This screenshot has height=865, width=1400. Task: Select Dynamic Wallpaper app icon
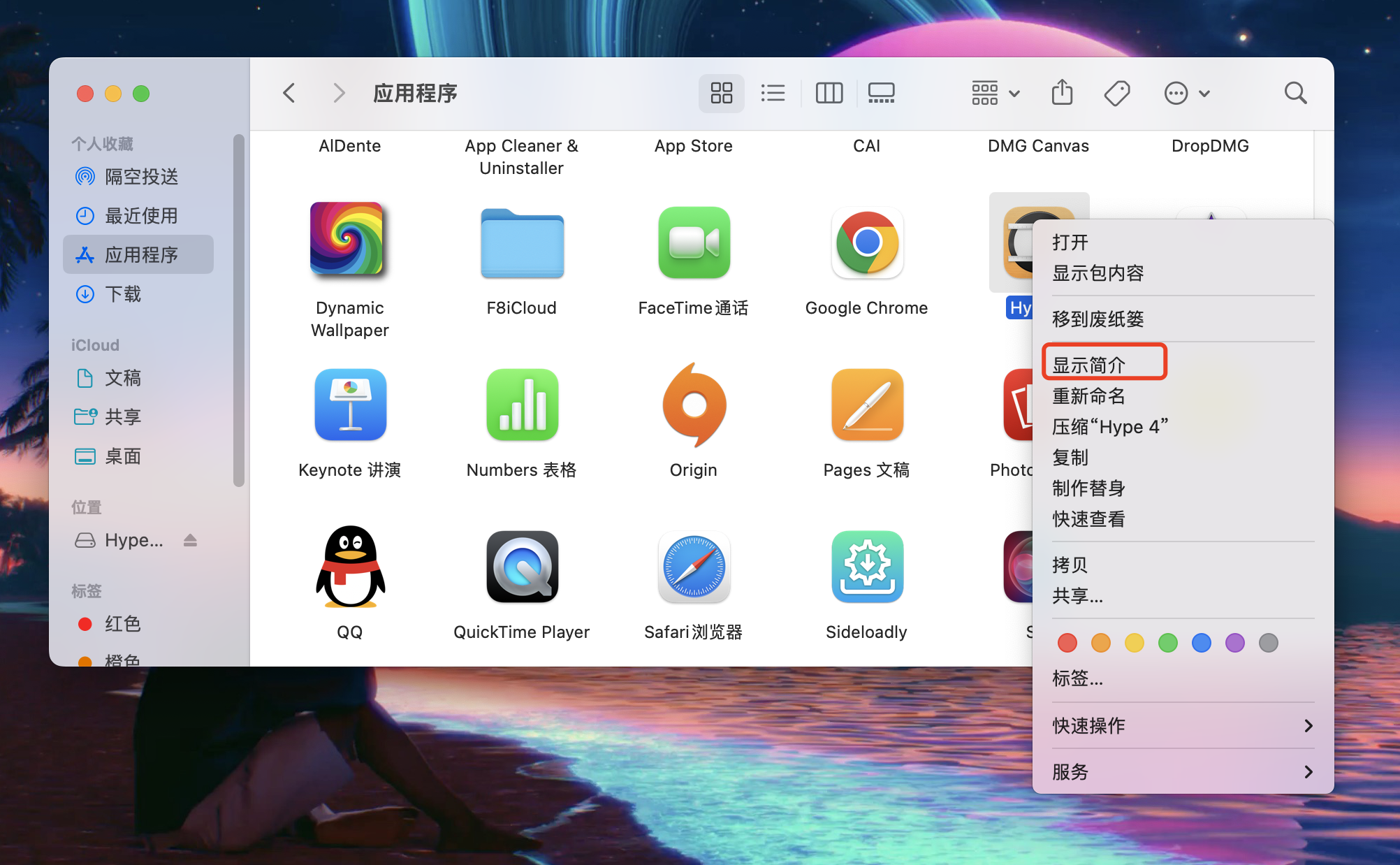click(349, 240)
